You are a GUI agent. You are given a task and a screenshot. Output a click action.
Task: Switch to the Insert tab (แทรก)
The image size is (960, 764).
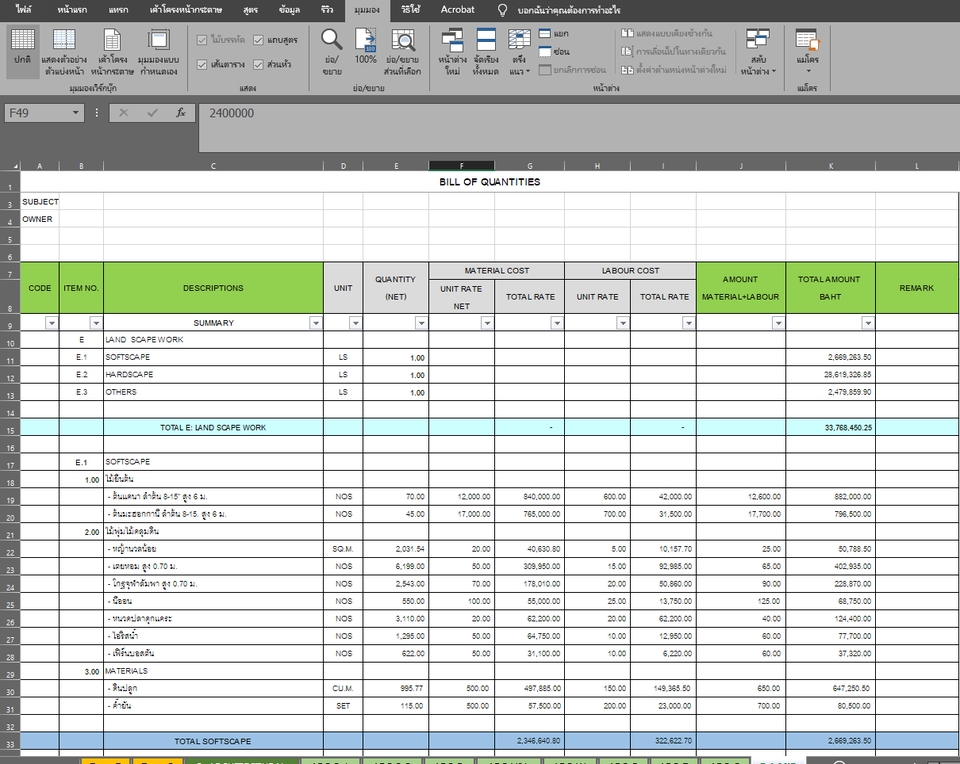click(118, 10)
